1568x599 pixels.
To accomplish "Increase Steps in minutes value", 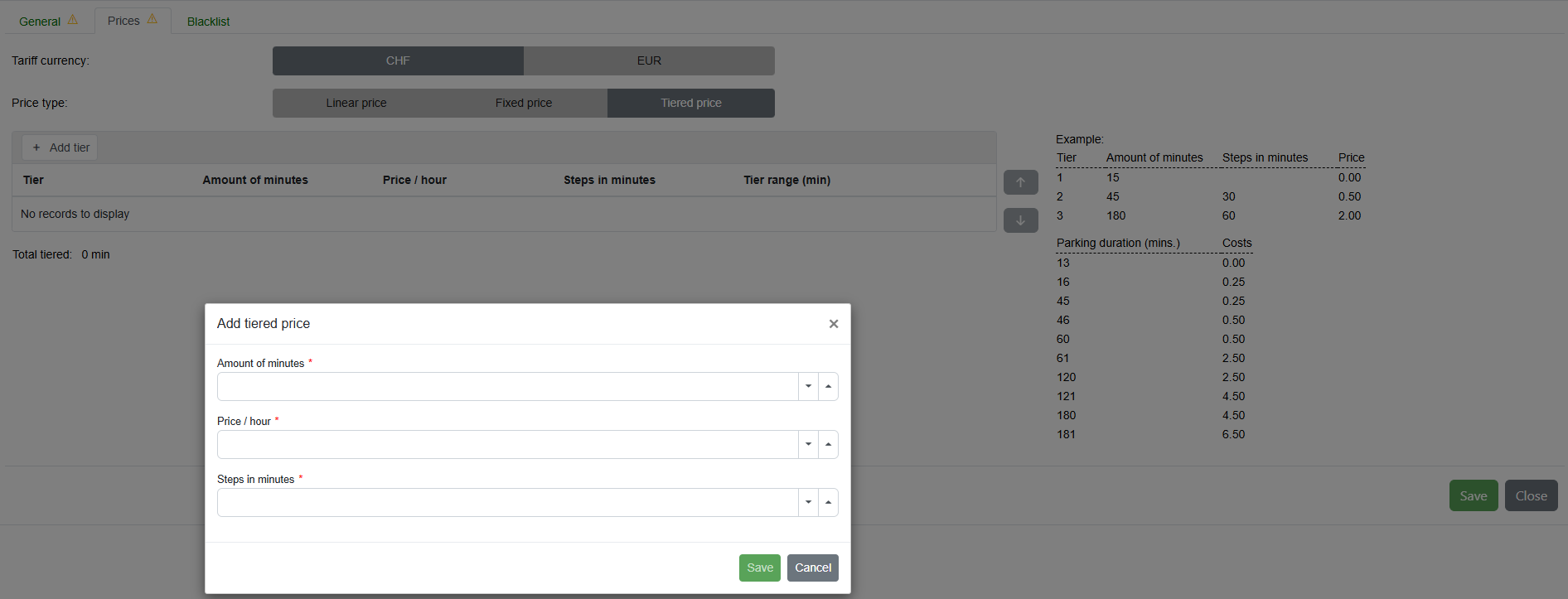I will click(828, 502).
